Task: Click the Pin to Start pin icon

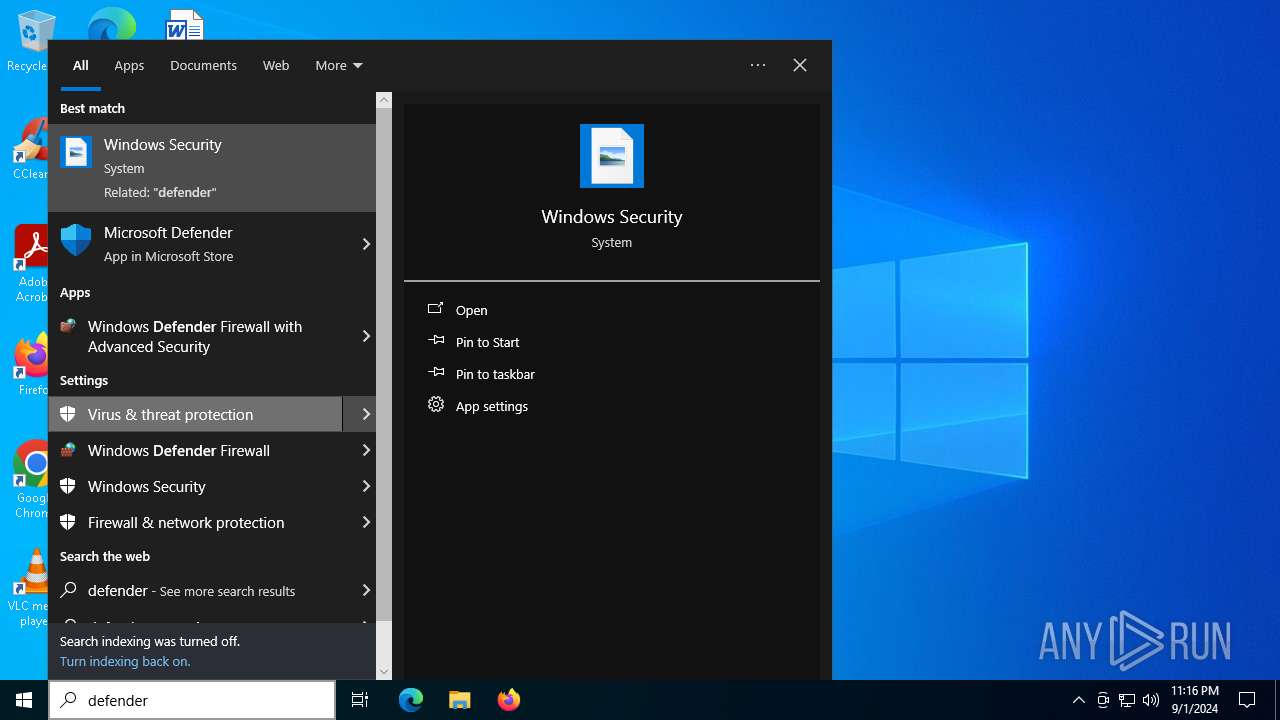Action: (435, 341)
